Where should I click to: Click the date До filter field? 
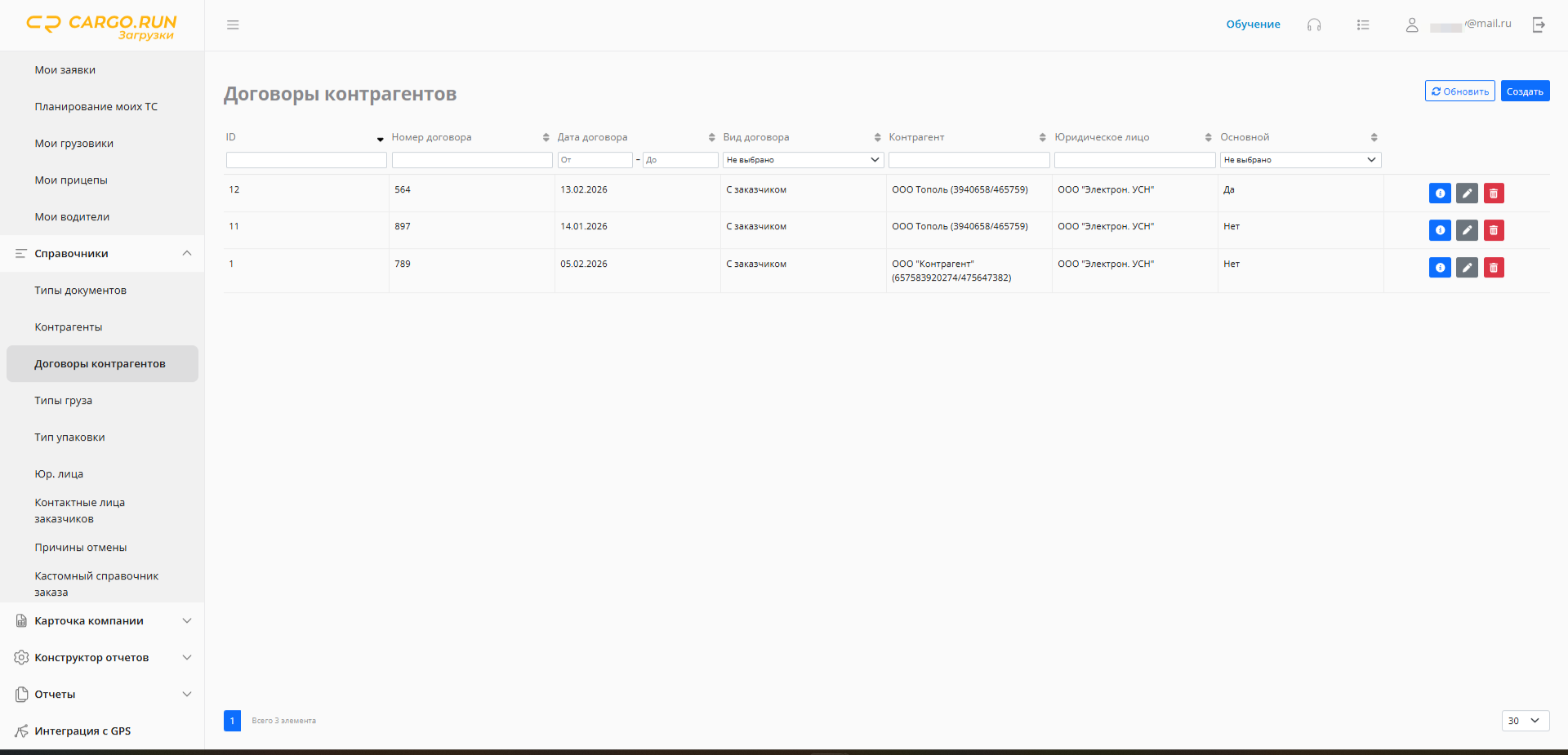(x=680, y=160)
